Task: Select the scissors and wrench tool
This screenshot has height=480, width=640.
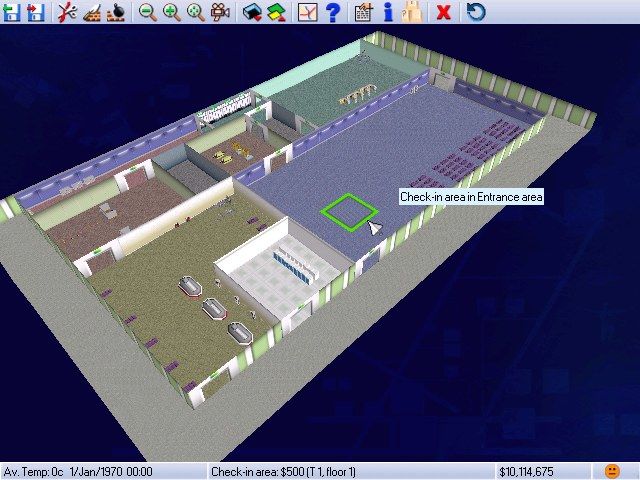Action: click(x=67, y=12)
